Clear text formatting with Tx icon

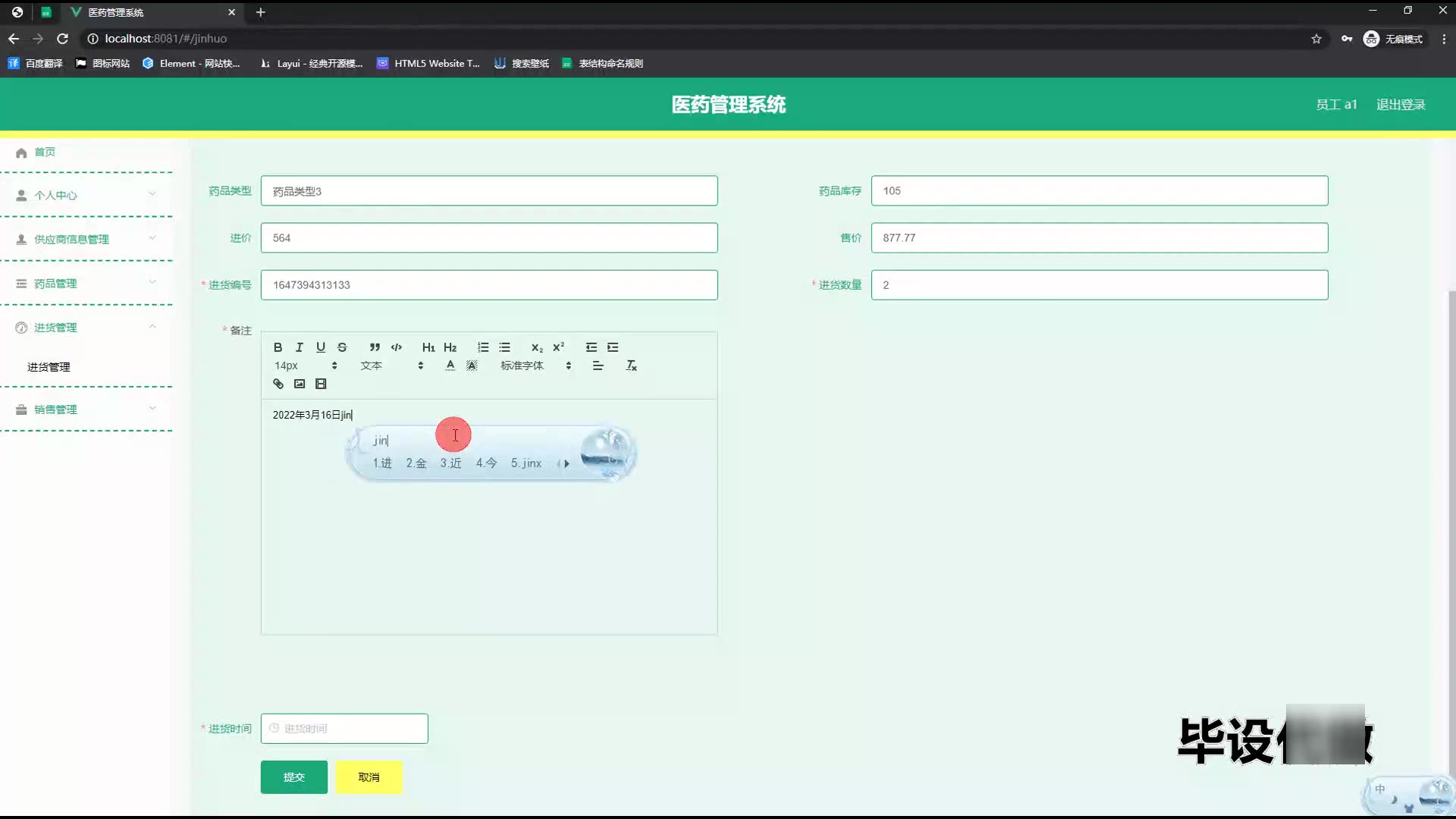[x=631, y=366]
